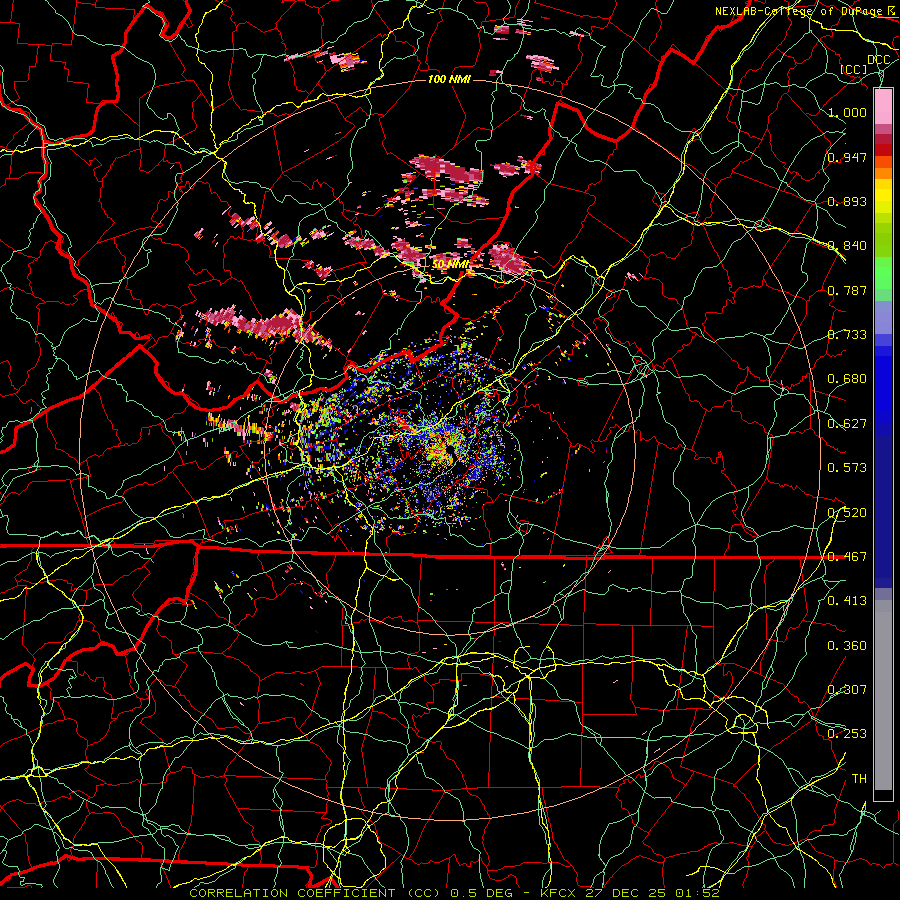900x900 pixels.
Task: Click the 1.000 color scale value
Action: click(x=847, y=112)
